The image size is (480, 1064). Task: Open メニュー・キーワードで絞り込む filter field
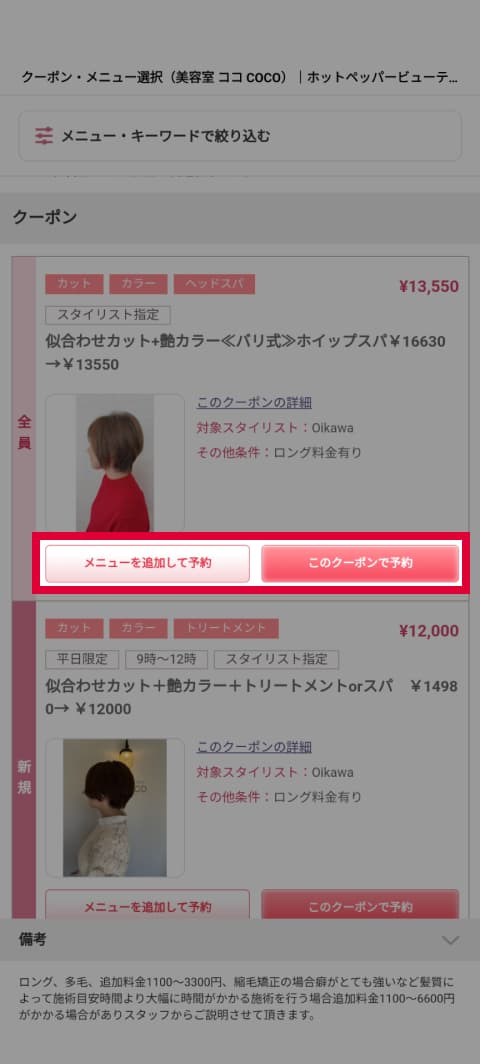(x=240, y=136)
